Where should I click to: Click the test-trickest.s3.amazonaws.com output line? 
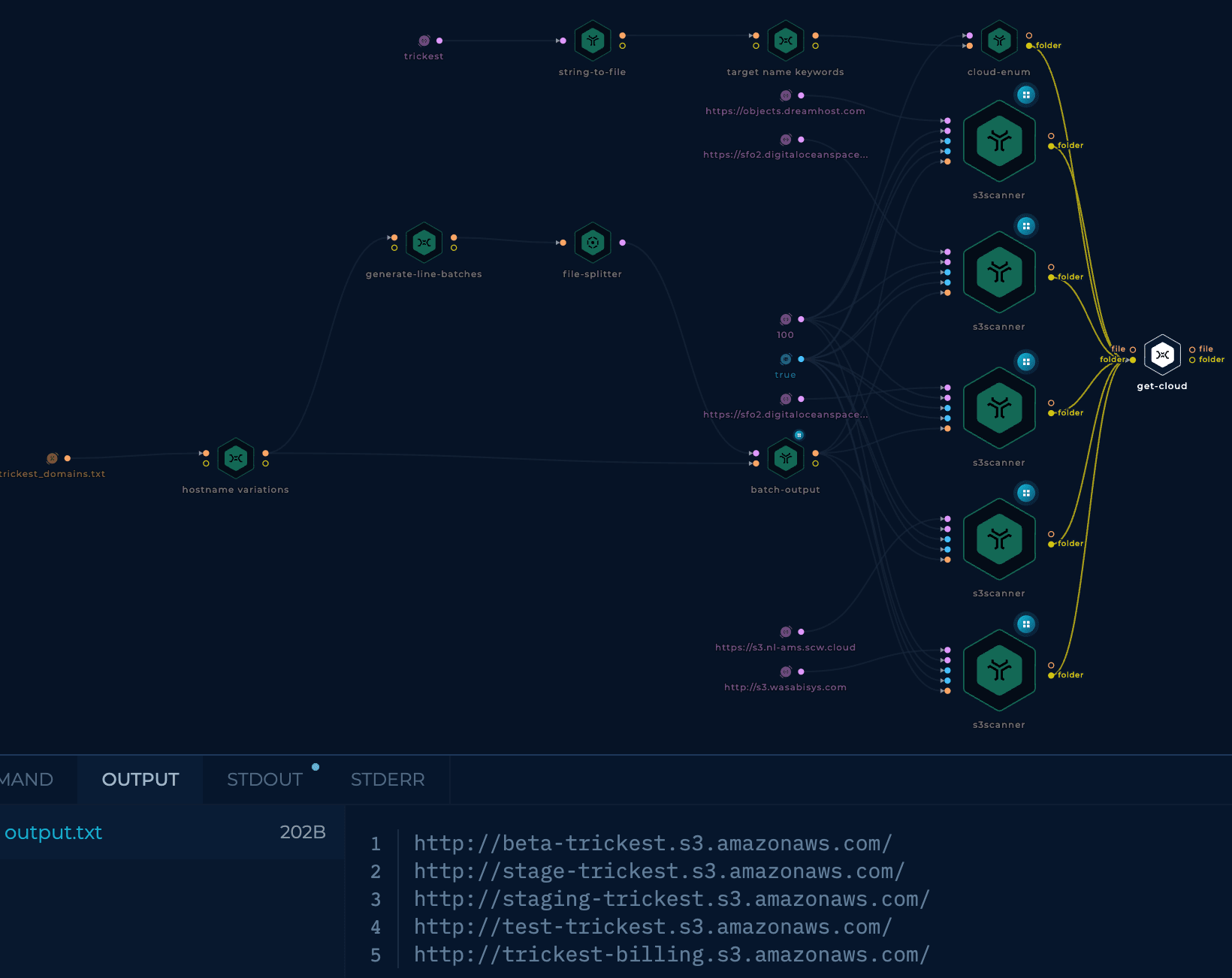pyautogui.click(x=653, y=927)
